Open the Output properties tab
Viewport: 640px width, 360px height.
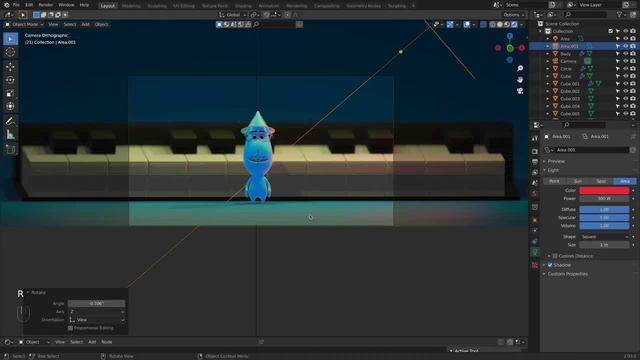coord(535,162)
